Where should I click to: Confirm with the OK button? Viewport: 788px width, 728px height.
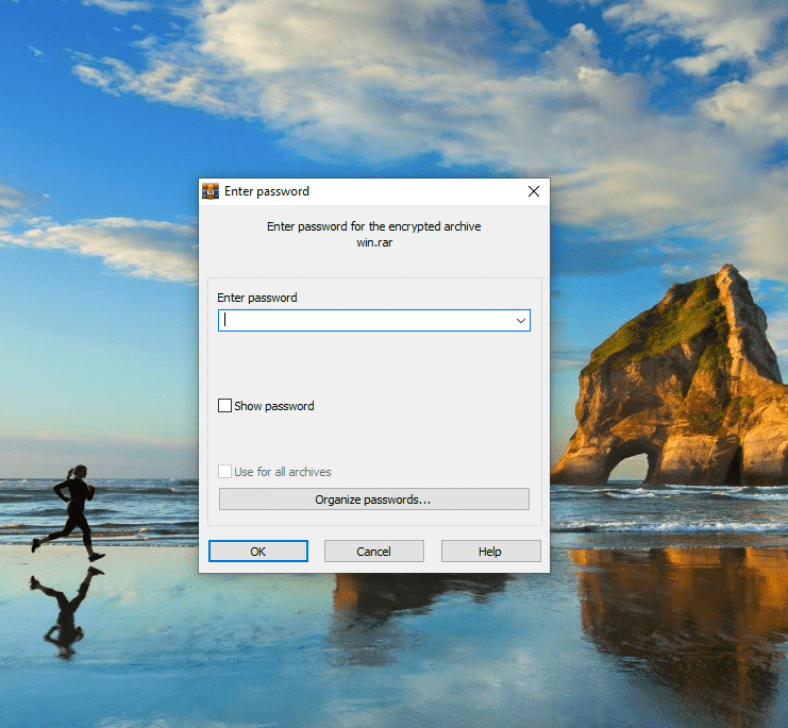[258, 551]
